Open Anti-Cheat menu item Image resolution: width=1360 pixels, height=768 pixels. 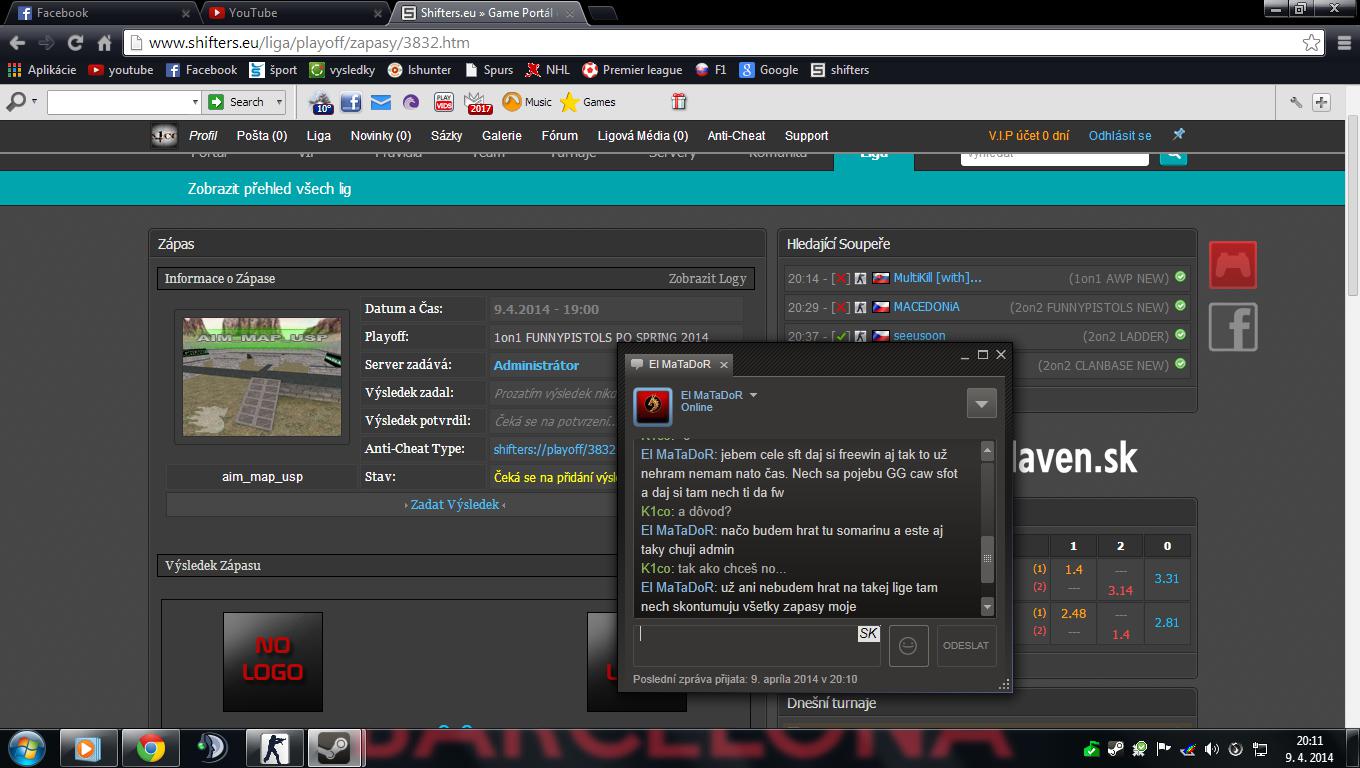(x=736, y=135)
